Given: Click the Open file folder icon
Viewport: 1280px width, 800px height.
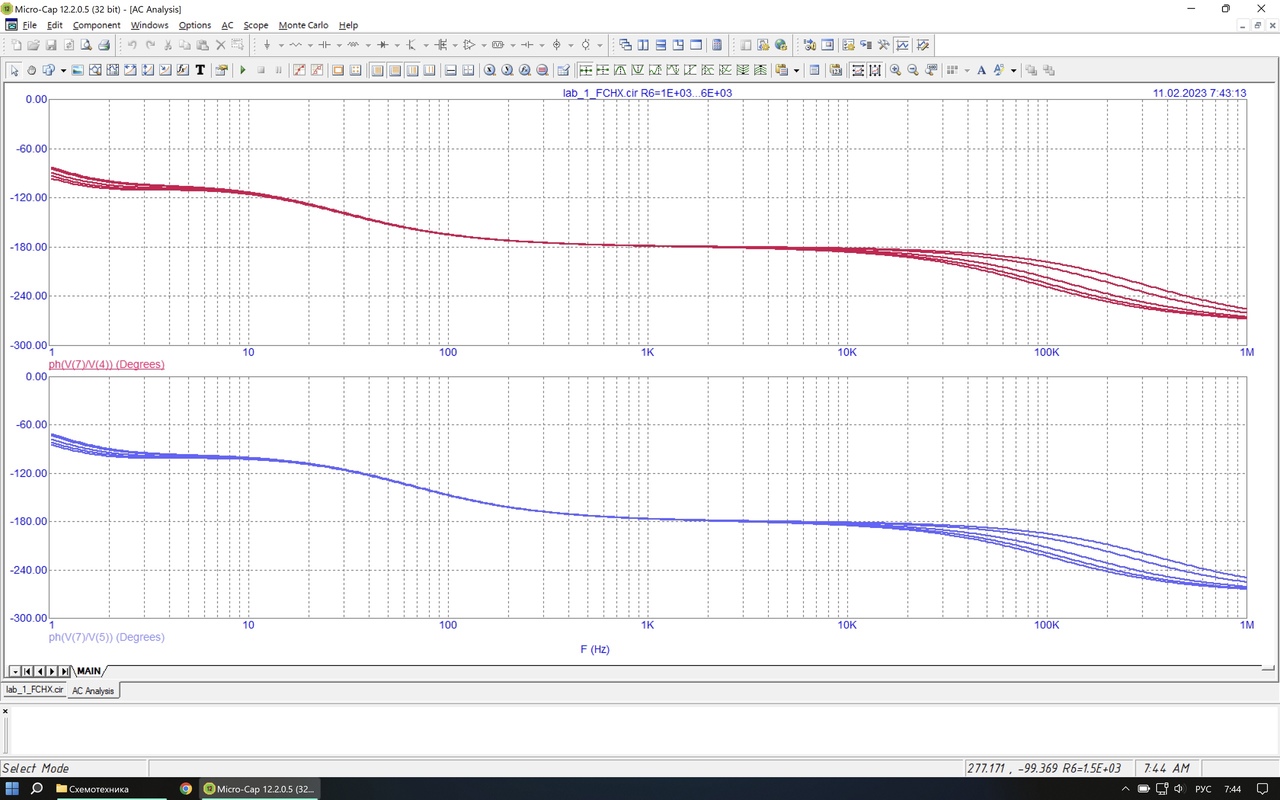Looking at the screenshot, I should pyautogui.click(x=33, y=45).
